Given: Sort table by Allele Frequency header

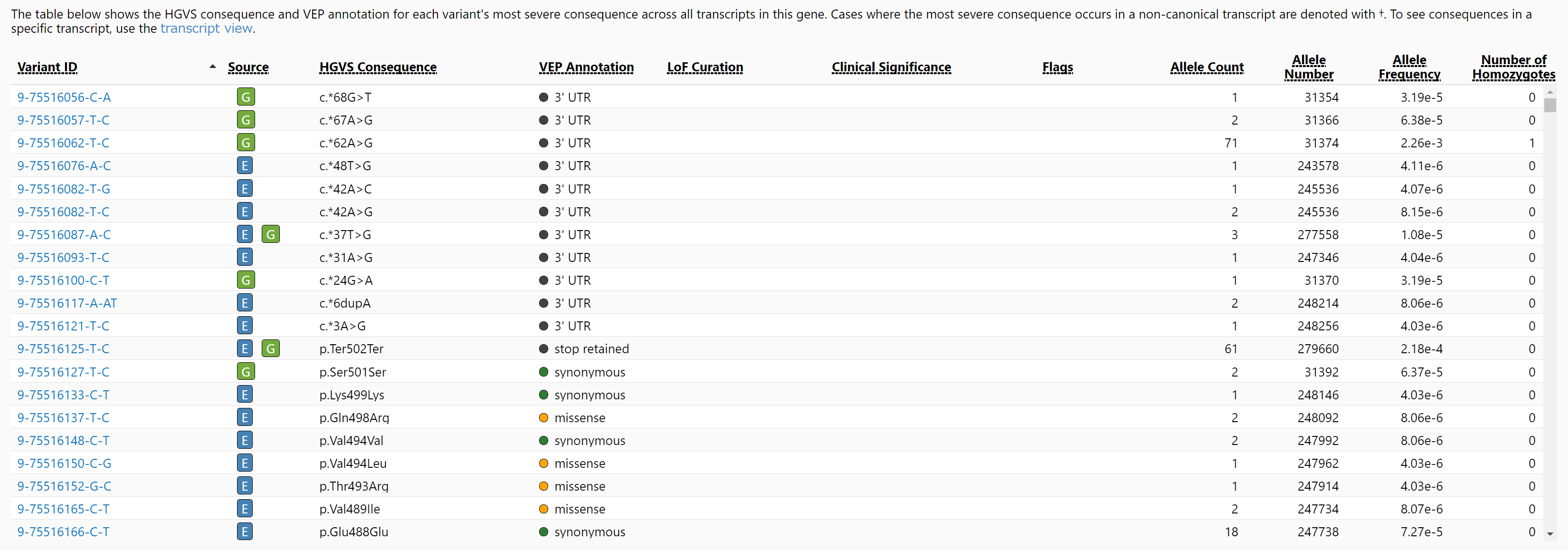Looking at the screenshot, I should click(x=1408, y=67).
